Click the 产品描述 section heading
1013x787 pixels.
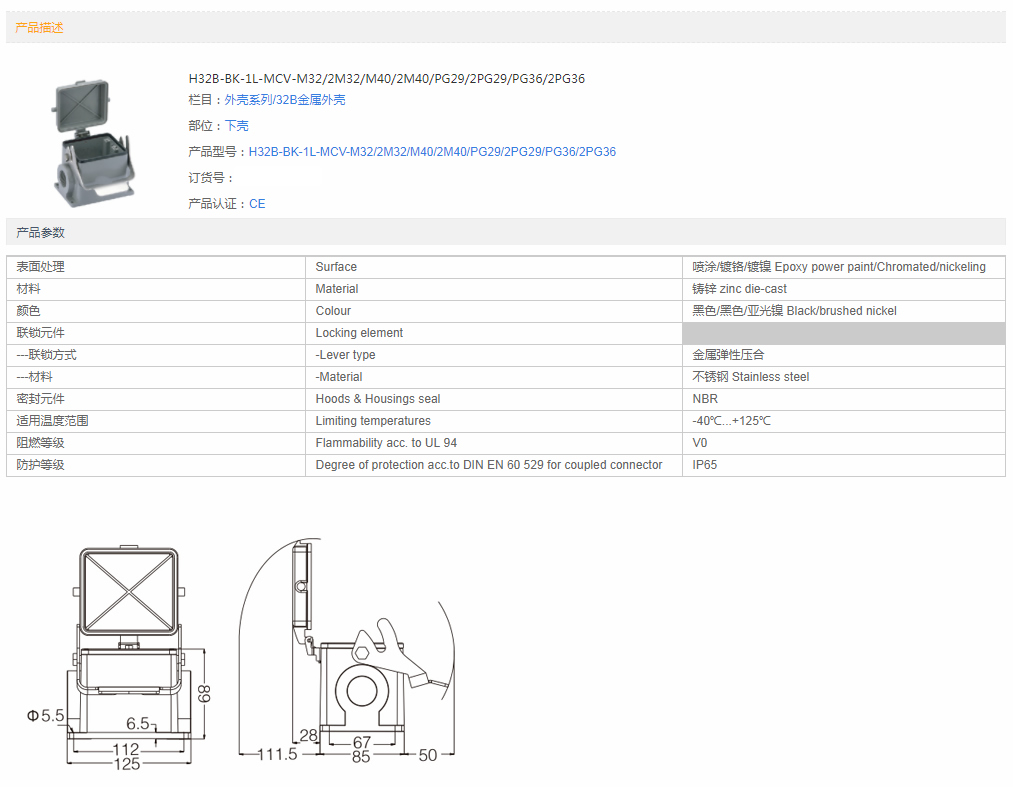40,28
